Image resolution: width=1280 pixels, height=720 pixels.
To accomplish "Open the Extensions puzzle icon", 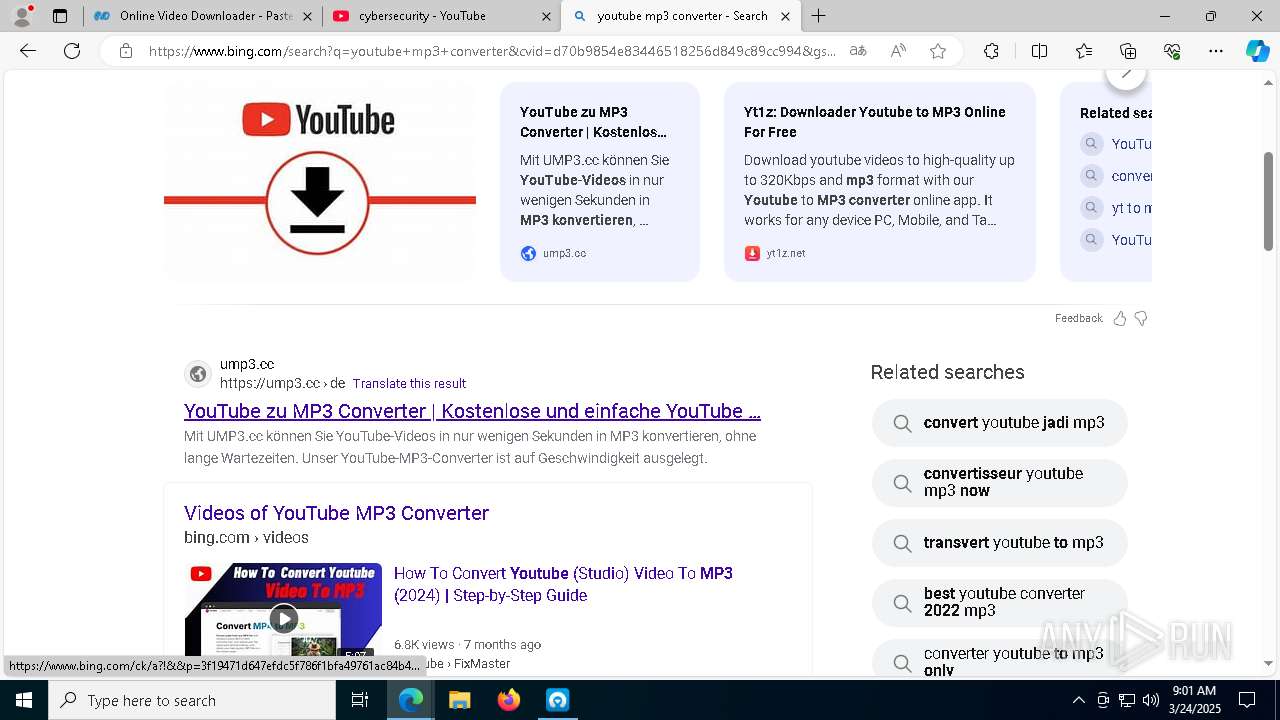I will [x=991, y=51].
